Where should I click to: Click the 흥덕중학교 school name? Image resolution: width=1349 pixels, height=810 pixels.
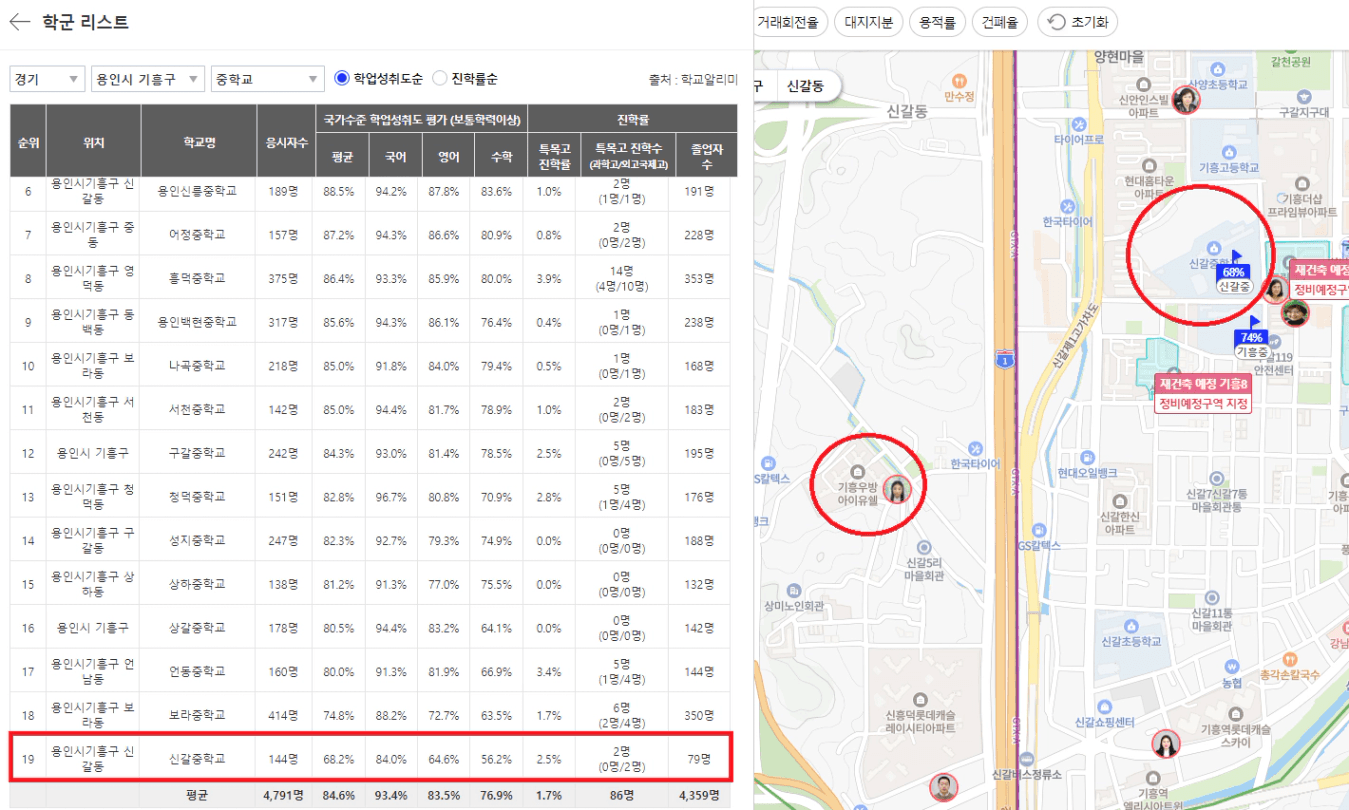click(x=197, y=279)
